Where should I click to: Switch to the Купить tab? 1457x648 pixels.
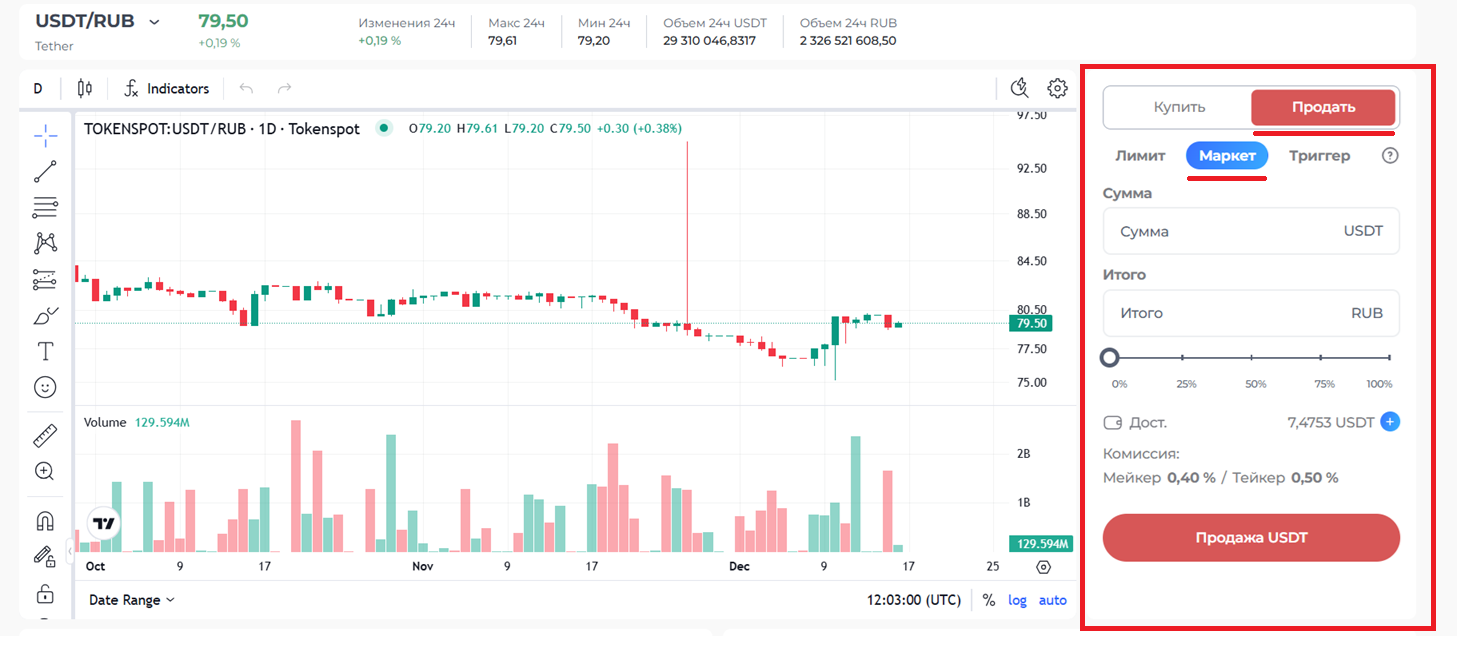click(1179, 107)
